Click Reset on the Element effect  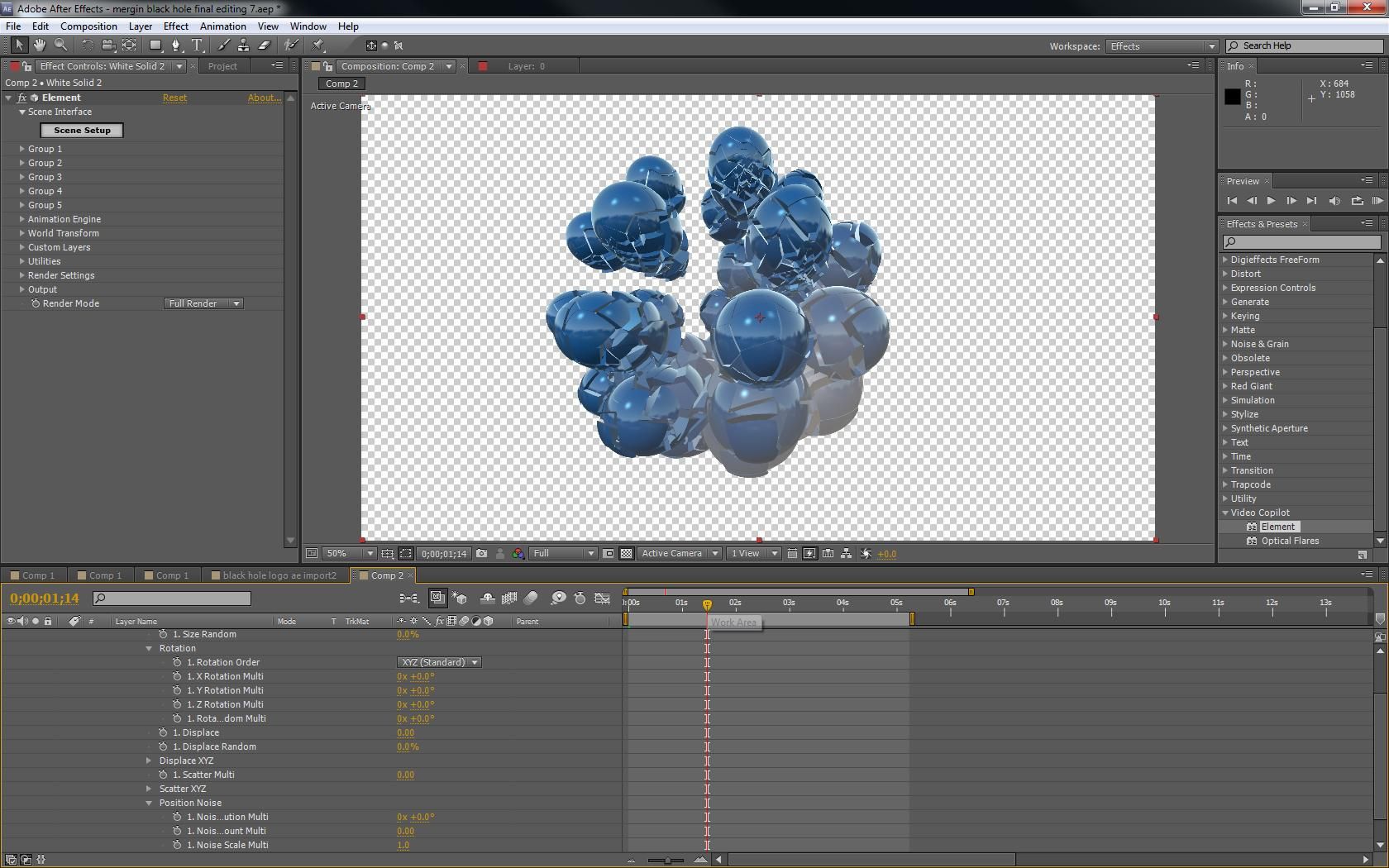tap(174, 98)
